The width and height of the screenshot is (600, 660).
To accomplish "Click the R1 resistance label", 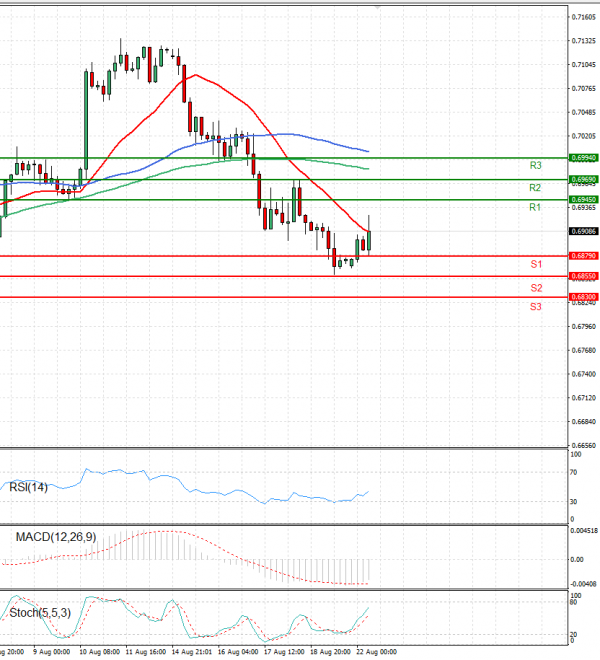I will [x=535, y=207].
